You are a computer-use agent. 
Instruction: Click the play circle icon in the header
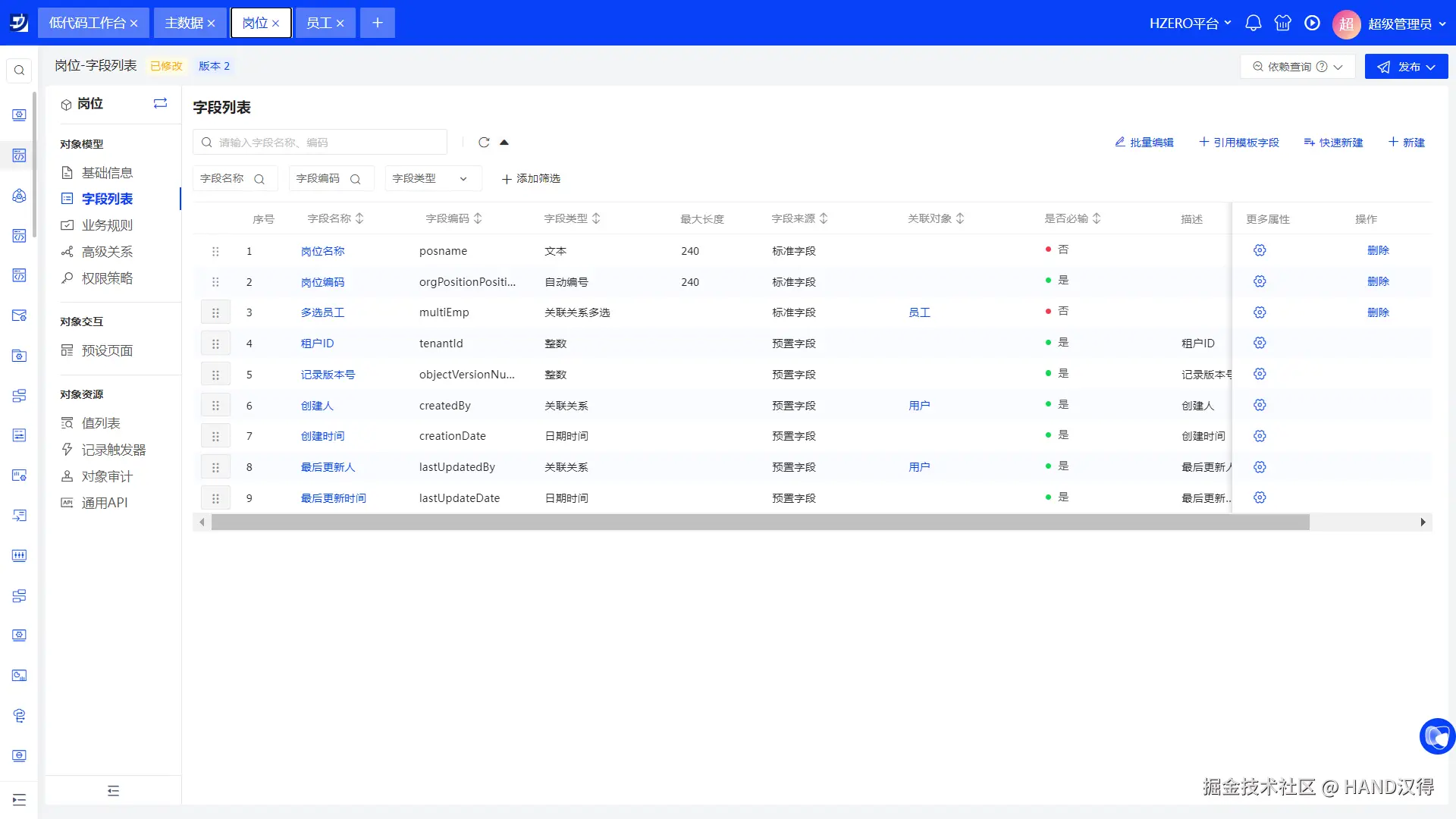(1312, 23)
